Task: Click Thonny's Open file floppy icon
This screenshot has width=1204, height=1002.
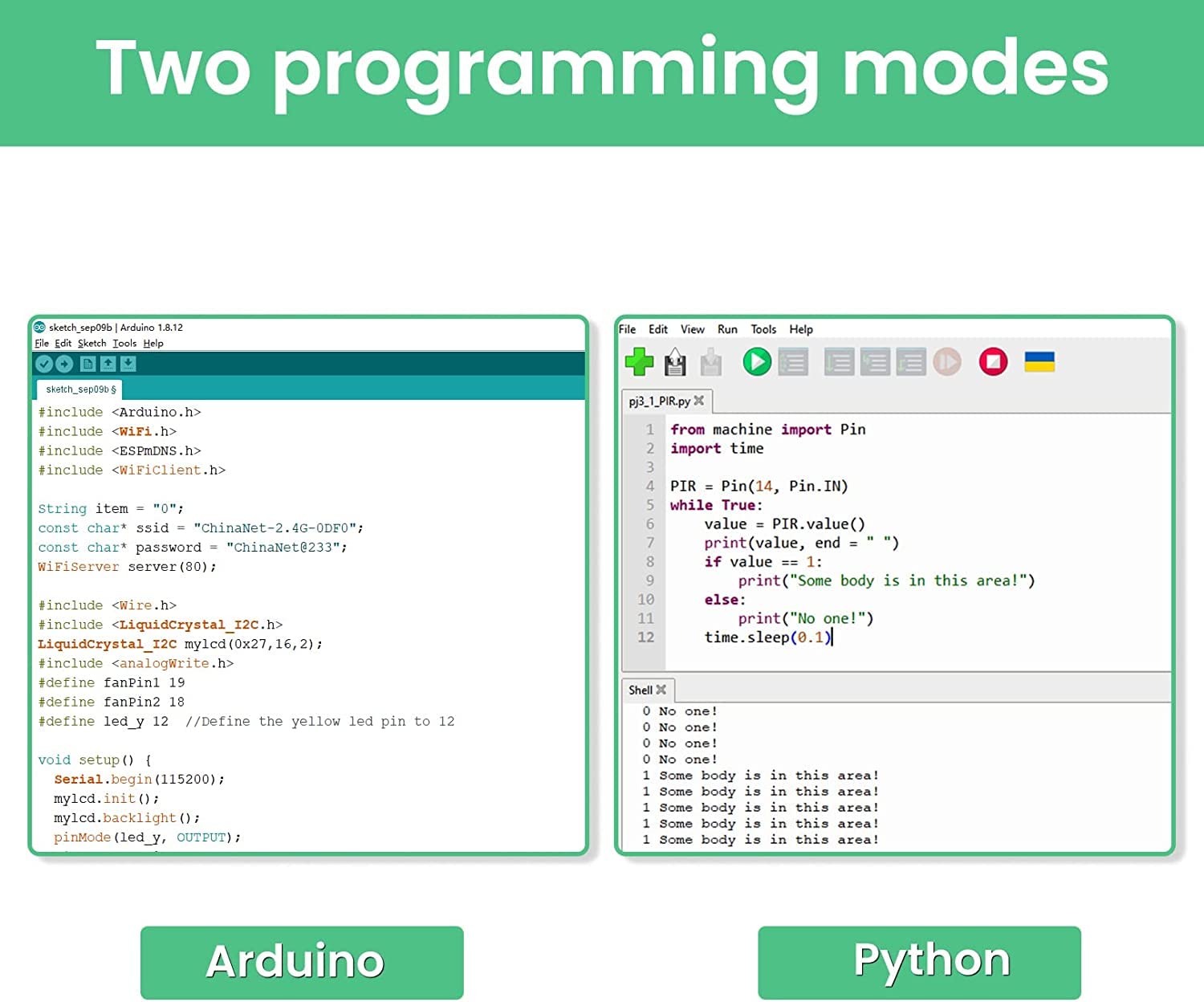Action: (x=675, y=363)
